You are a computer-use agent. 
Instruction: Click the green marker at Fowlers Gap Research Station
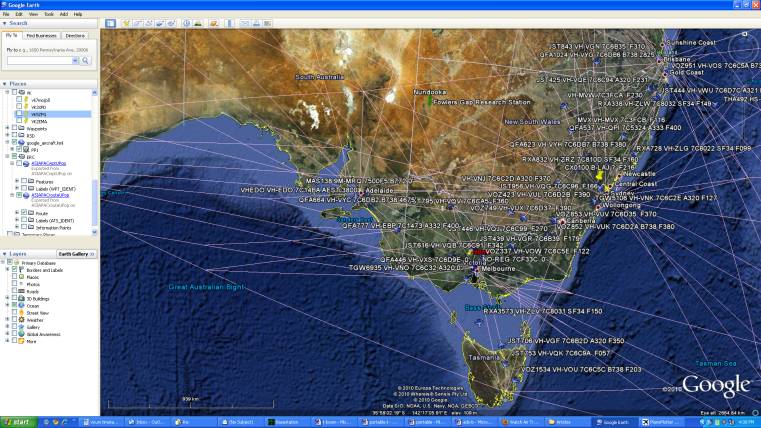pyautogui.click(x=430, y=100)
